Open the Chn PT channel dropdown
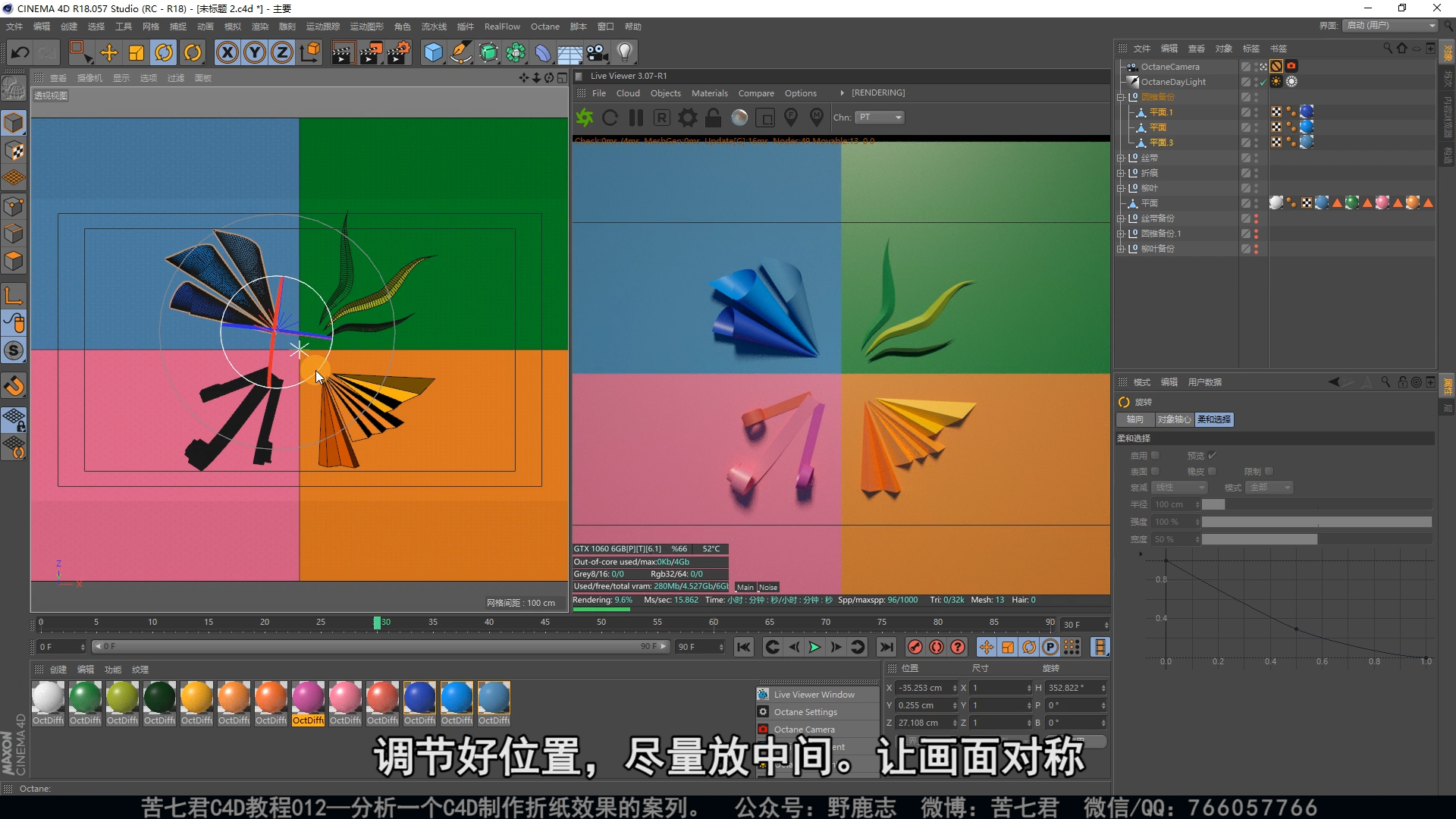Screen dimensions: 1456x819 880,118
